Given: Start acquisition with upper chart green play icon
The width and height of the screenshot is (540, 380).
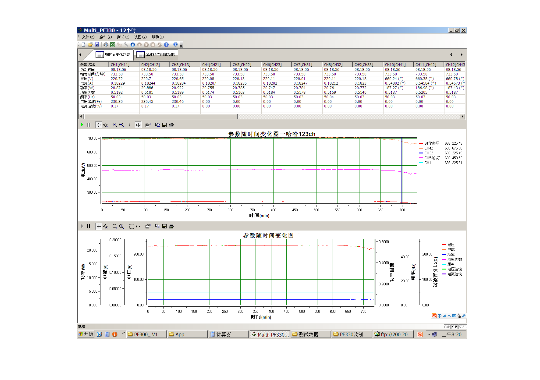Looking at the screenshot, I should tap(82, 125).
